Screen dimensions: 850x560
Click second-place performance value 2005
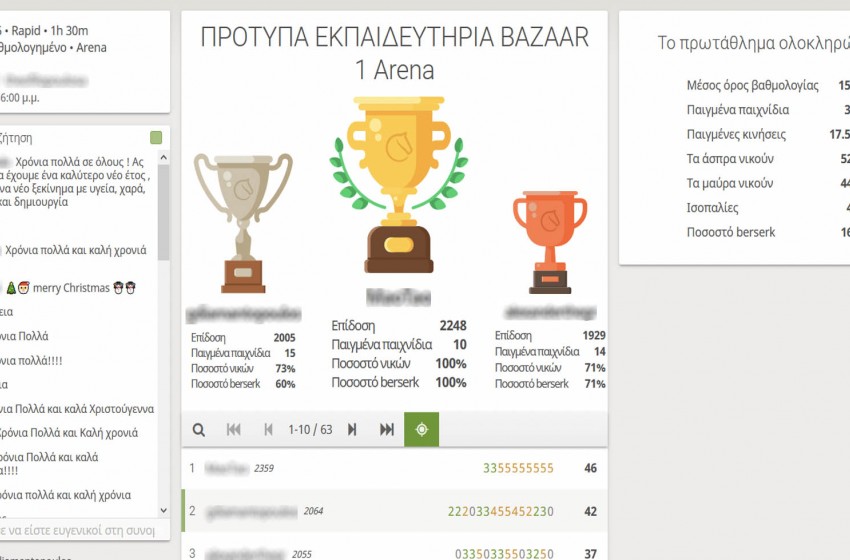click(284, 337)
